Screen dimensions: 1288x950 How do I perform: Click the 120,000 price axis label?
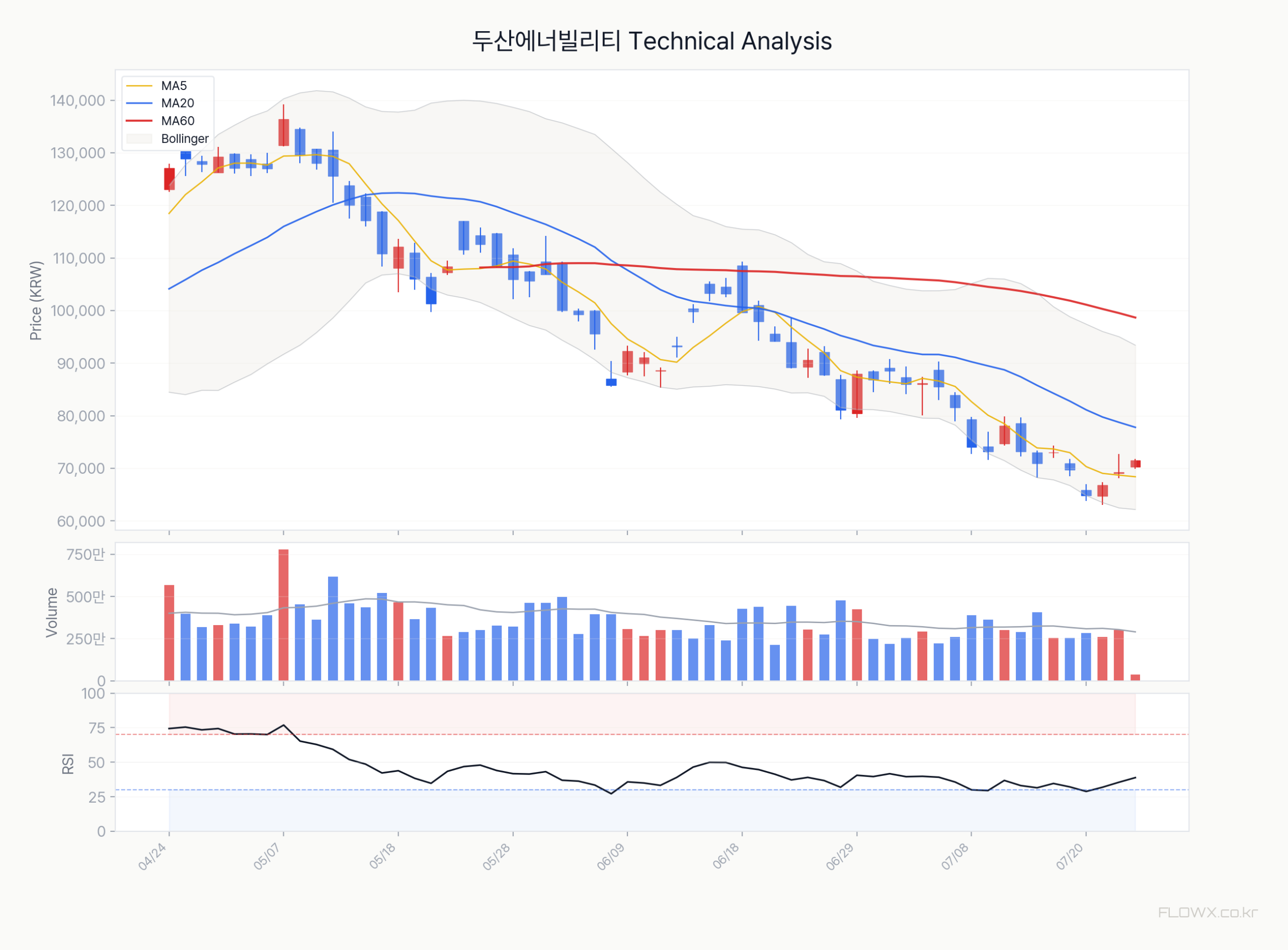(77, 206)
